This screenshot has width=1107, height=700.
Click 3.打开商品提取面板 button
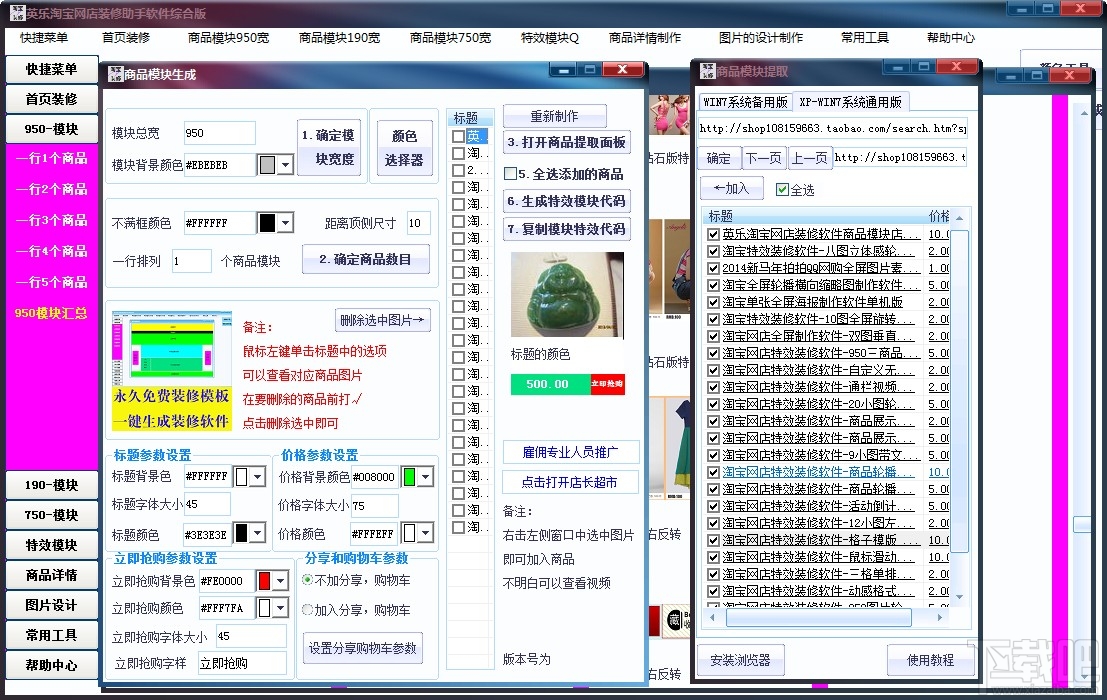click(566, 142)
